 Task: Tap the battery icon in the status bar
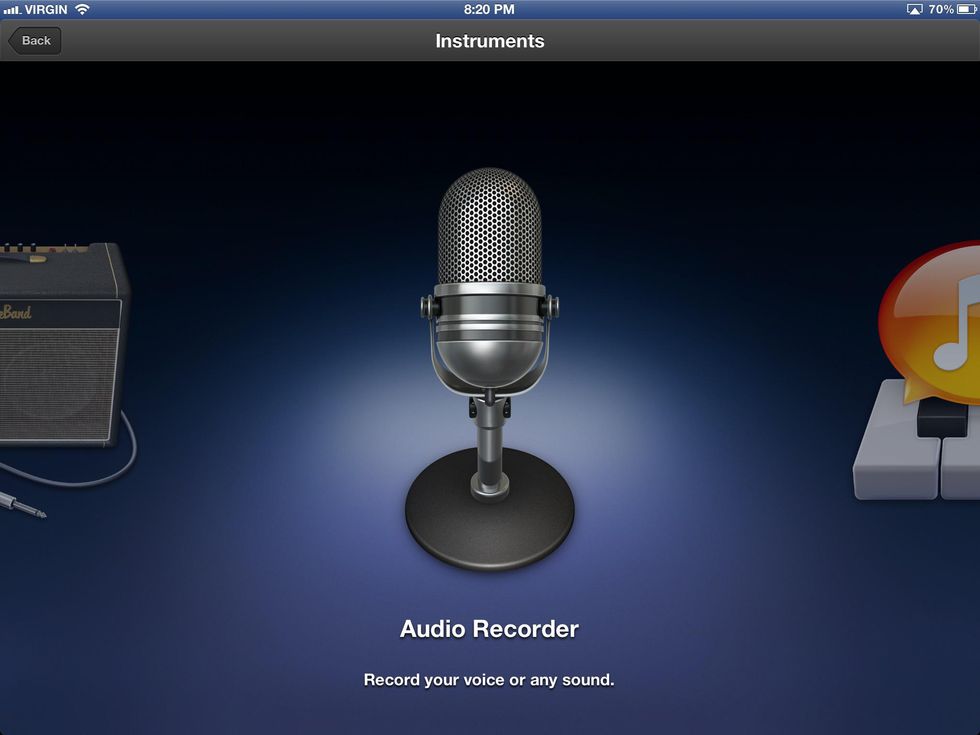point(966,9)
